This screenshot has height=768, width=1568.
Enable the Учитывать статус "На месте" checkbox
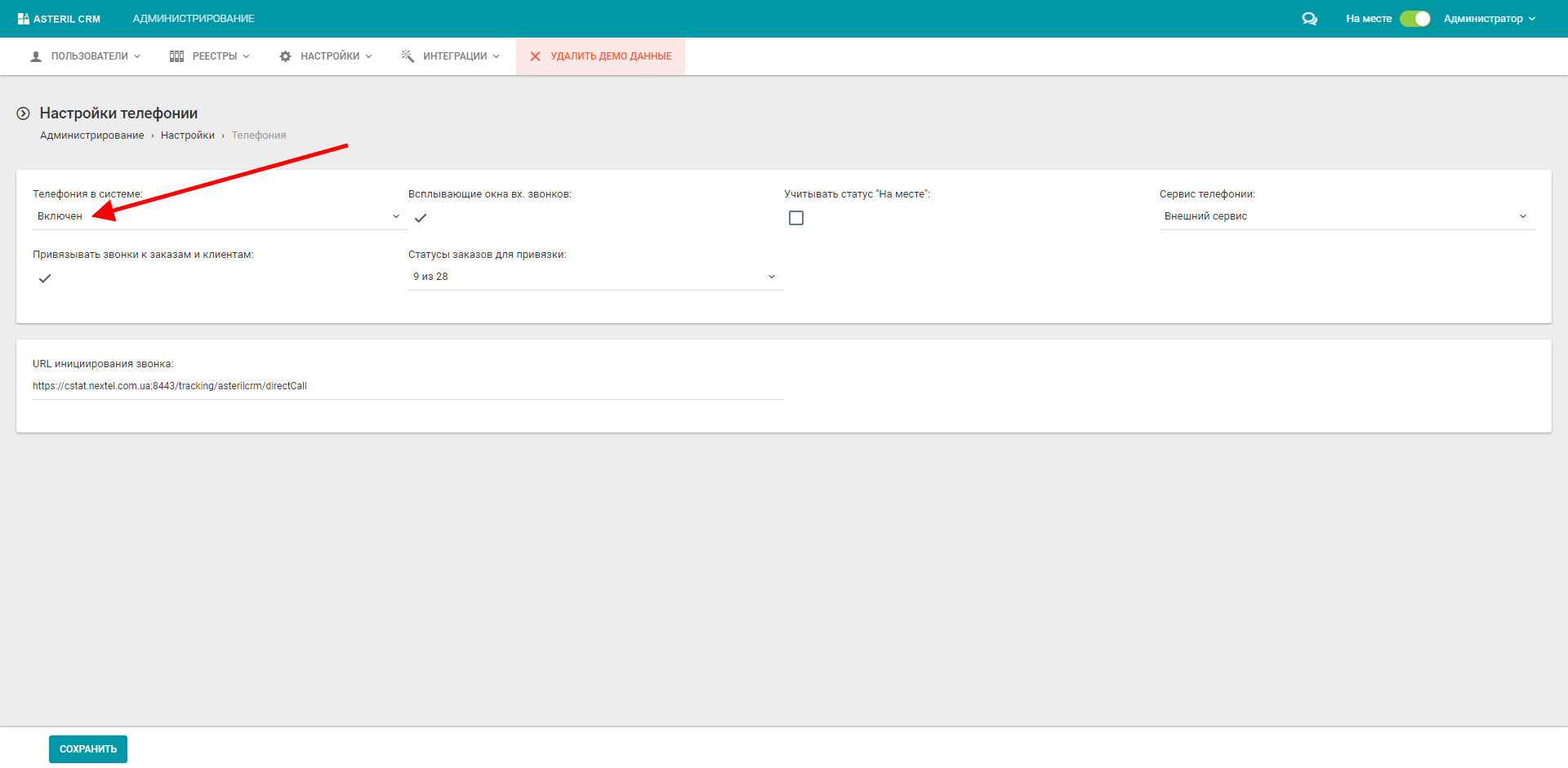[x=796, y=218]
